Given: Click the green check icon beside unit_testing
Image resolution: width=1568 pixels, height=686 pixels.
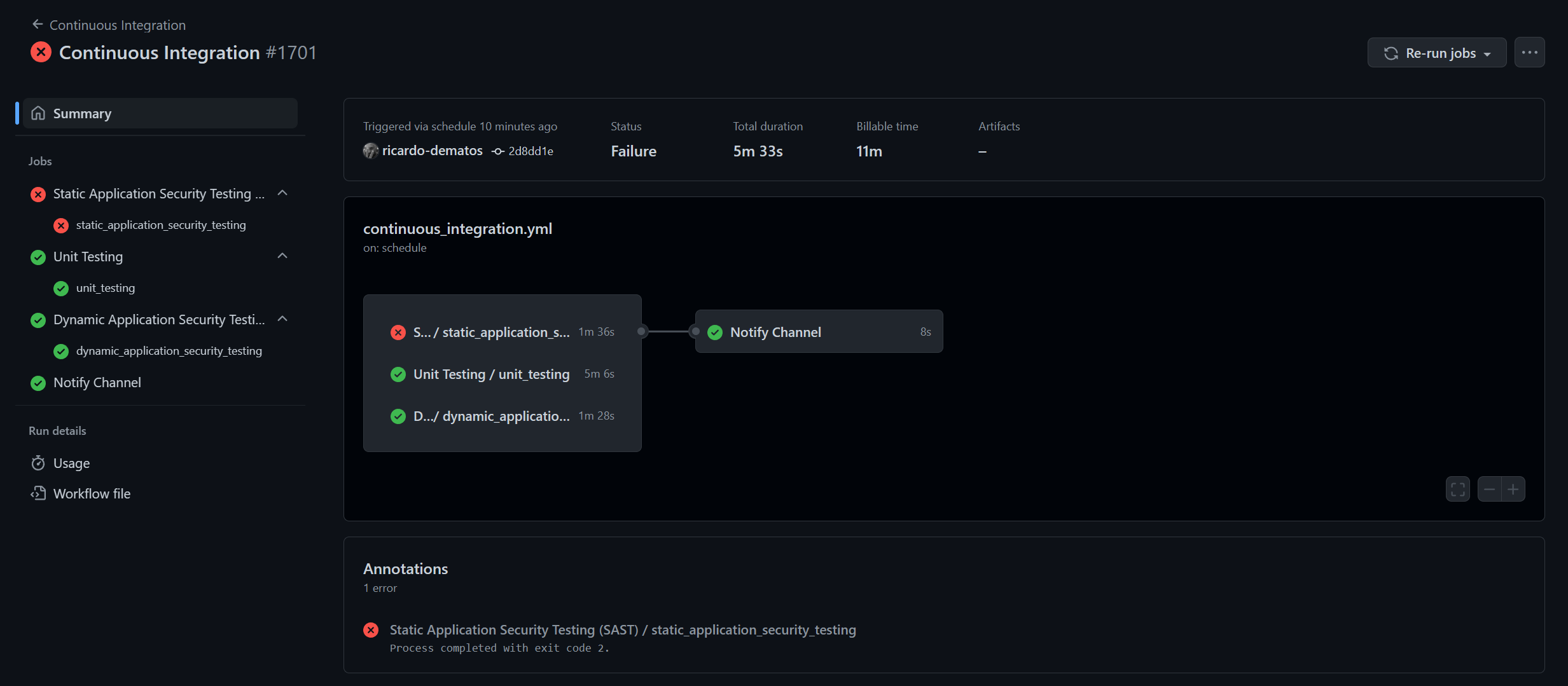Looking at the screenshot, I should click(60, 288).
